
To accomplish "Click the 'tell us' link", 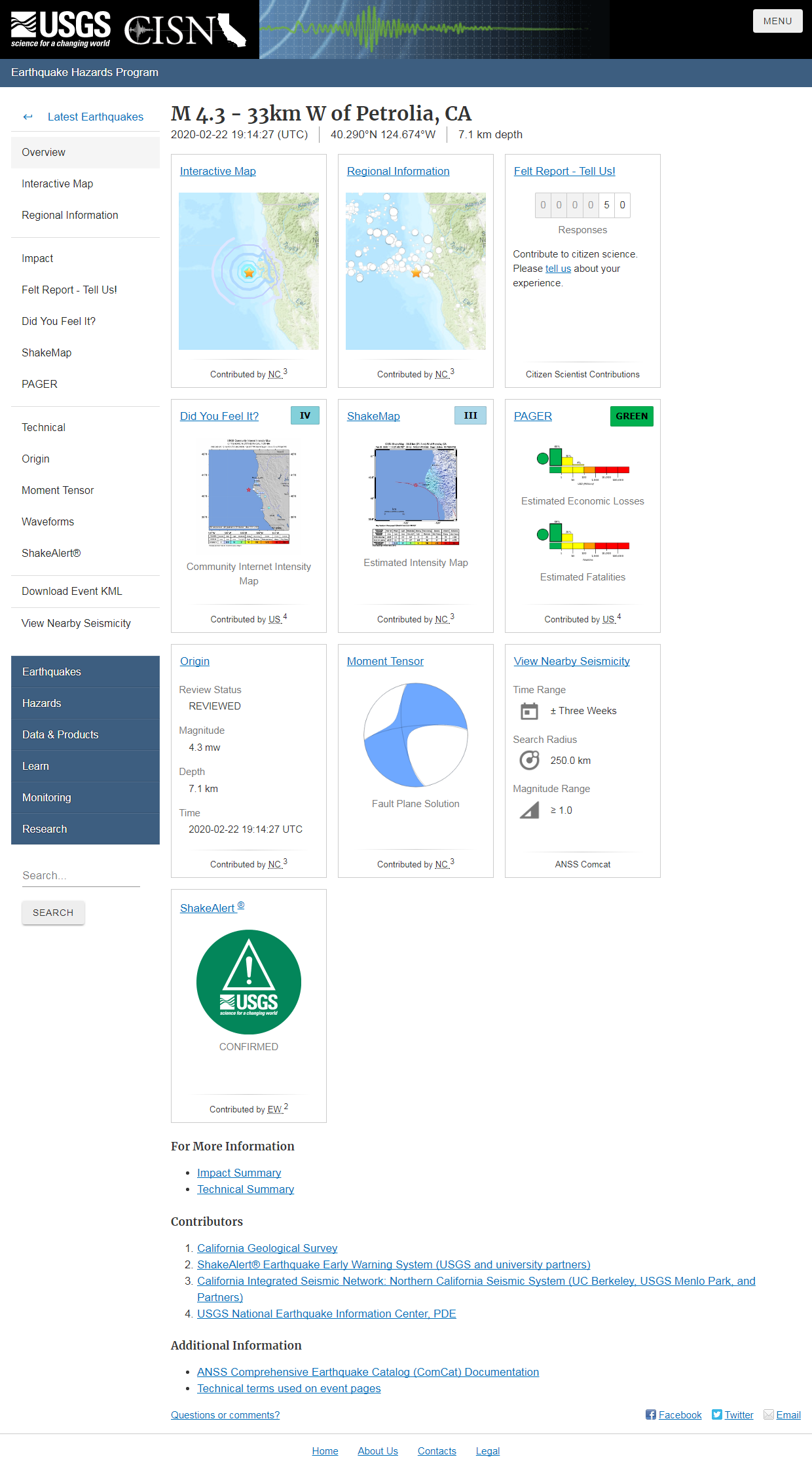I will click(x=558, y=269).
